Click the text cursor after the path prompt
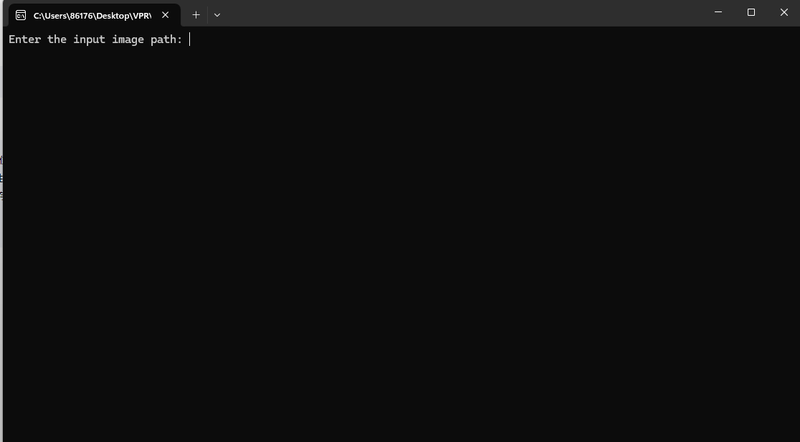Image resolution: width=800 pixels, height=442 pixels. tap(190, 39)
